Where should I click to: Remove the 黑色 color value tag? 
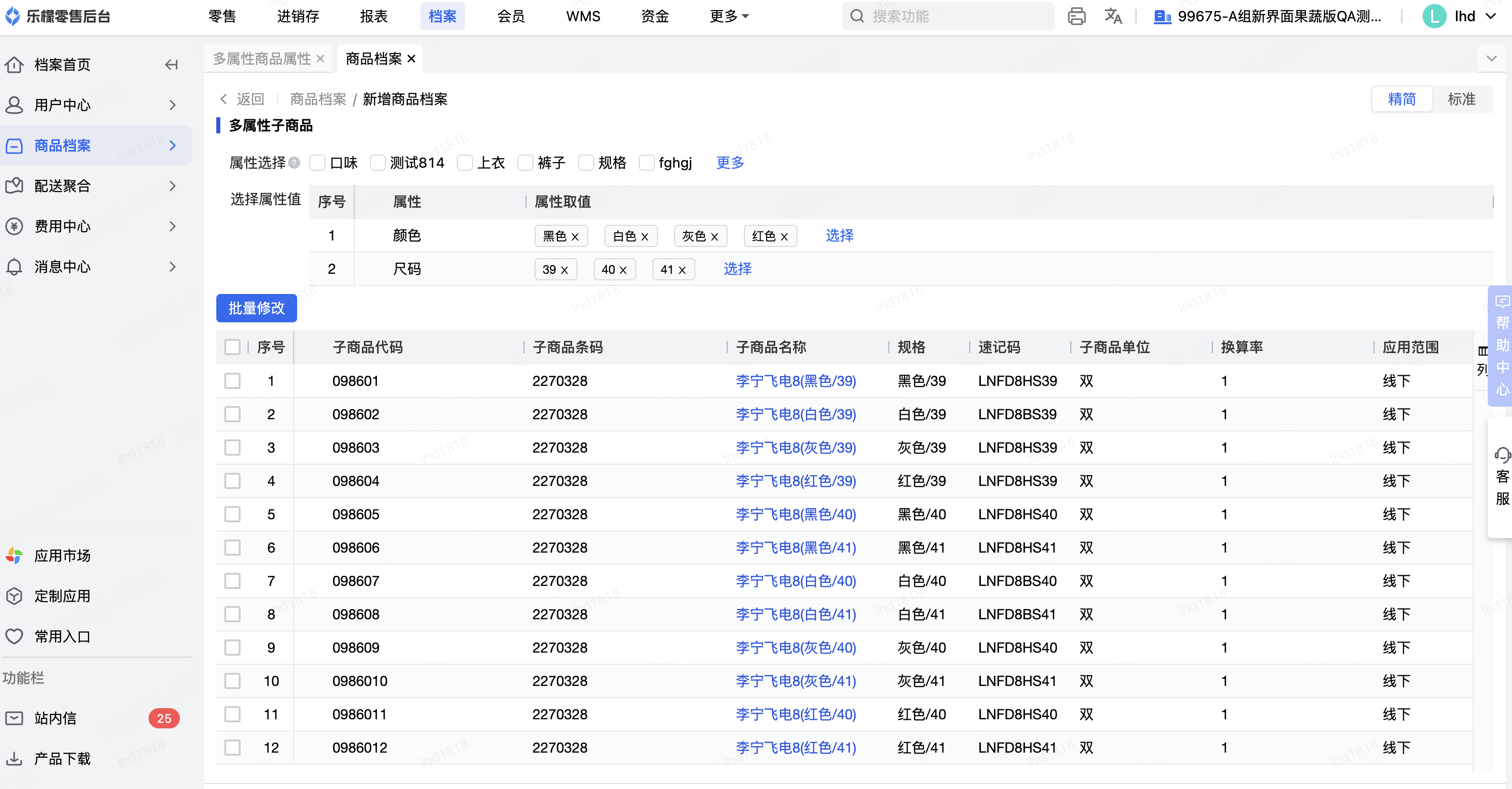pos(575,236)
